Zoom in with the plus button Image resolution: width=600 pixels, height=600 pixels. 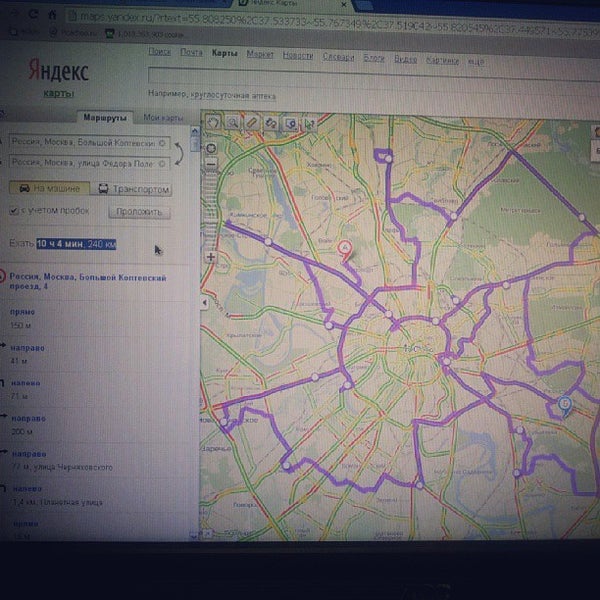(x=210, y=257)
